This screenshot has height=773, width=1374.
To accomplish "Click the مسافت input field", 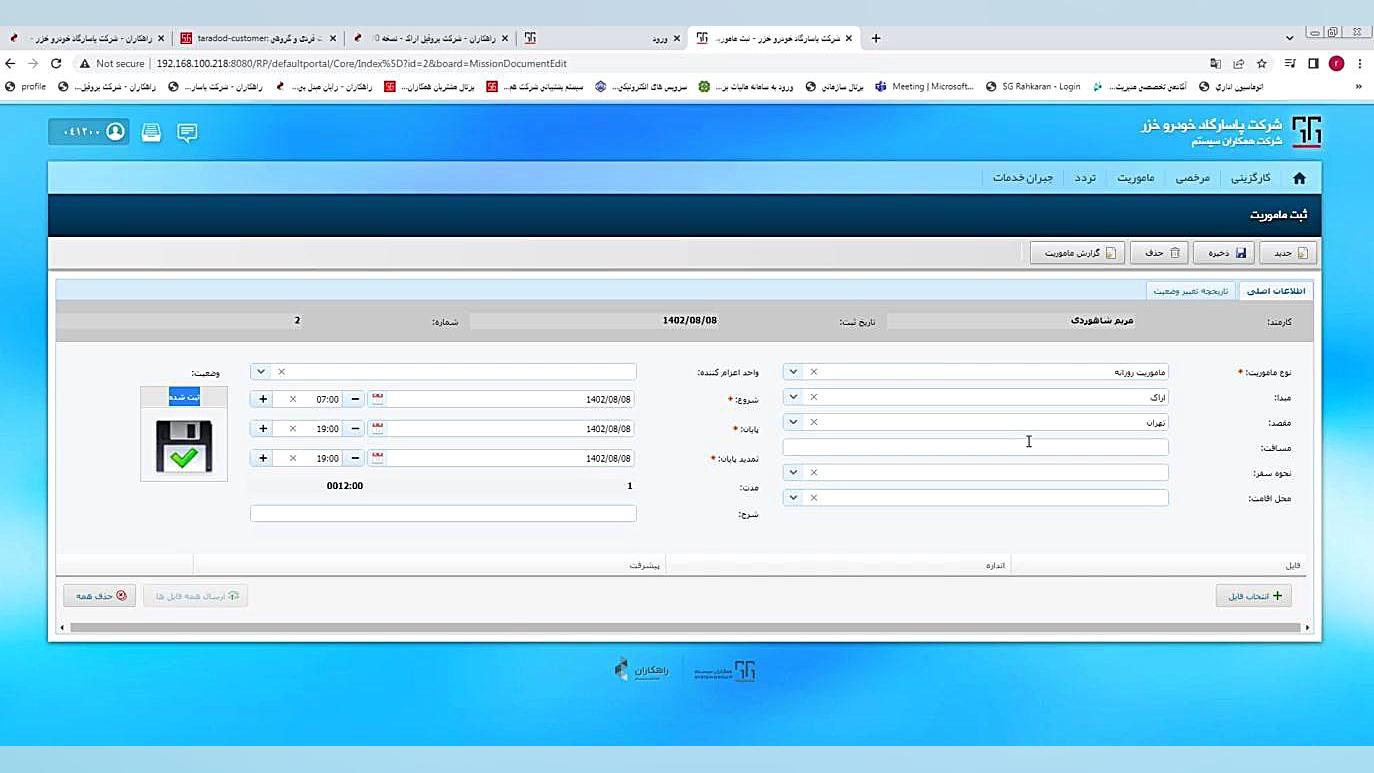I will pyautogui.click(x=975, y=447).
